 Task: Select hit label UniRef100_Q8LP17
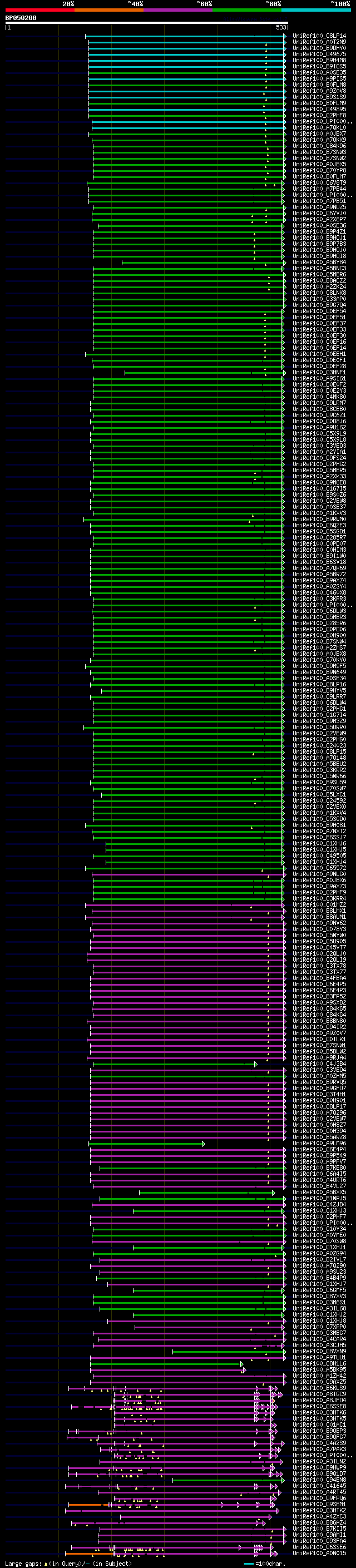click(x=319, y=1106)
